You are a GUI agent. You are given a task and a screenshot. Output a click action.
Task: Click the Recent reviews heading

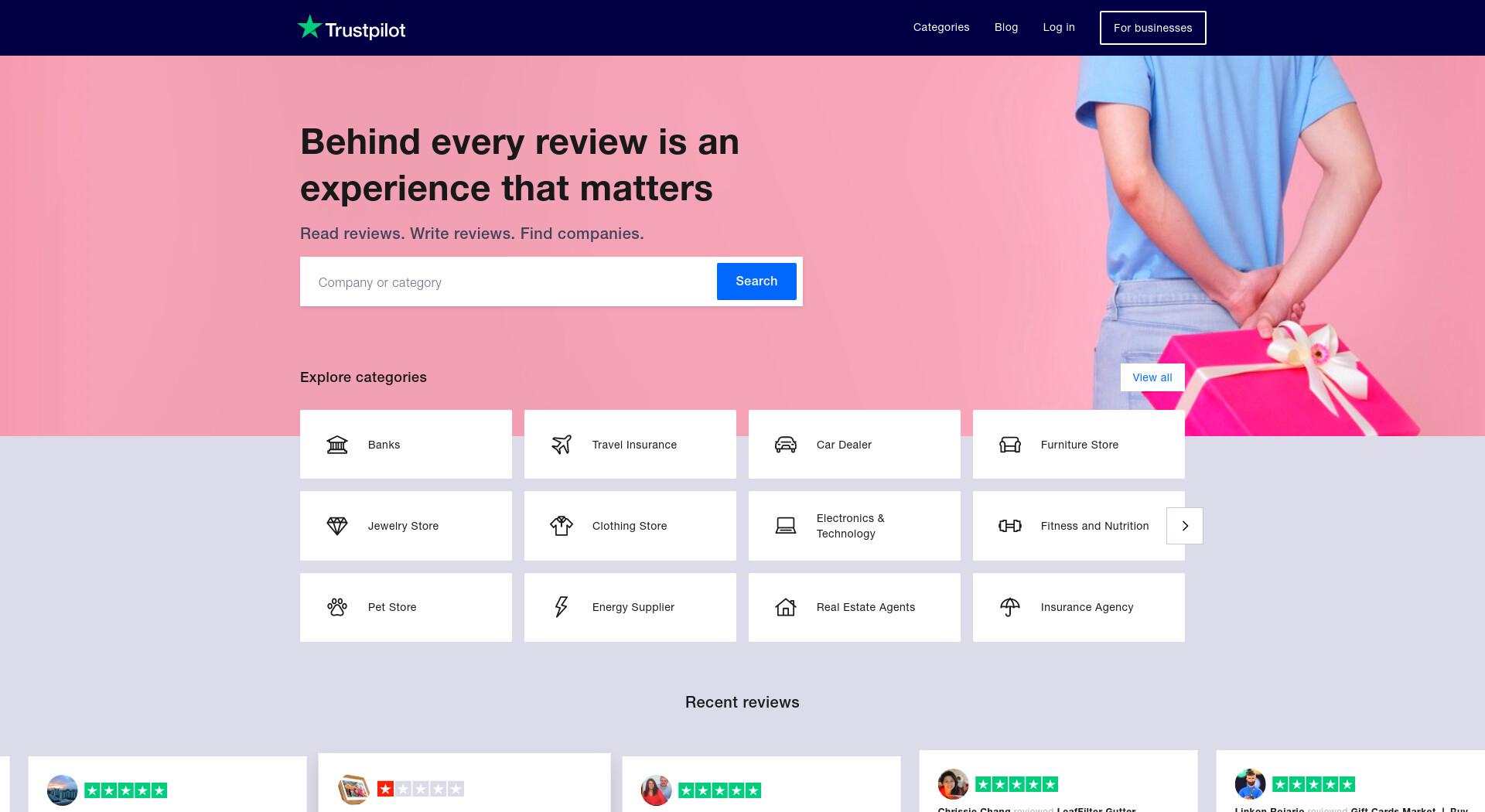click(x=742, y=702)
